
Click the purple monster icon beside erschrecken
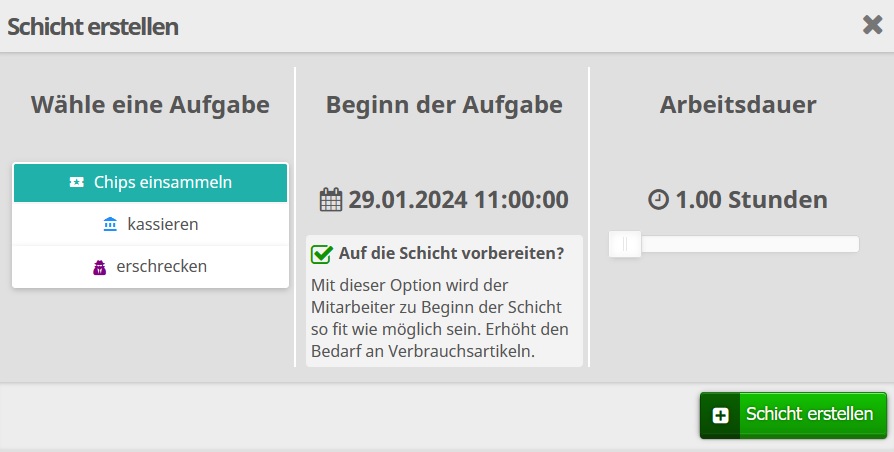pos(100,267)
